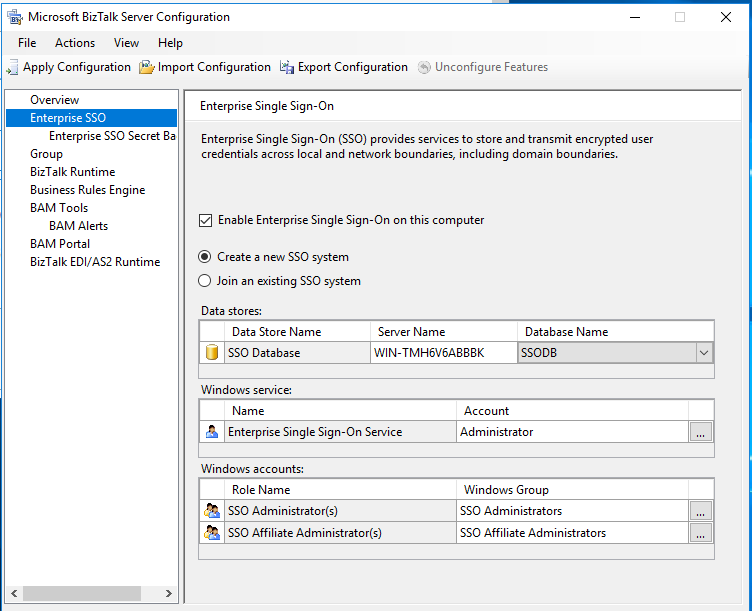Click the Database Name column header
The image size is (752, 611).
[616, 332]
